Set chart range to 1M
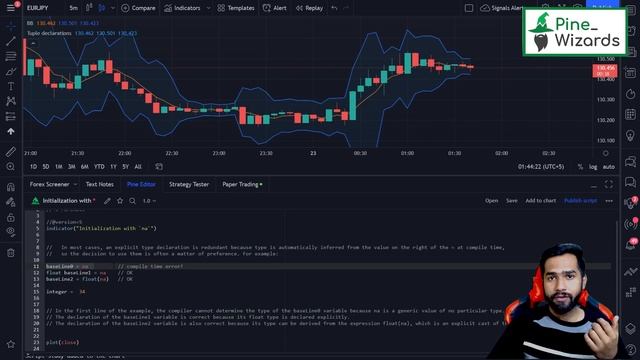This screenshot has width=640, height=360. [x=59, y=167]
